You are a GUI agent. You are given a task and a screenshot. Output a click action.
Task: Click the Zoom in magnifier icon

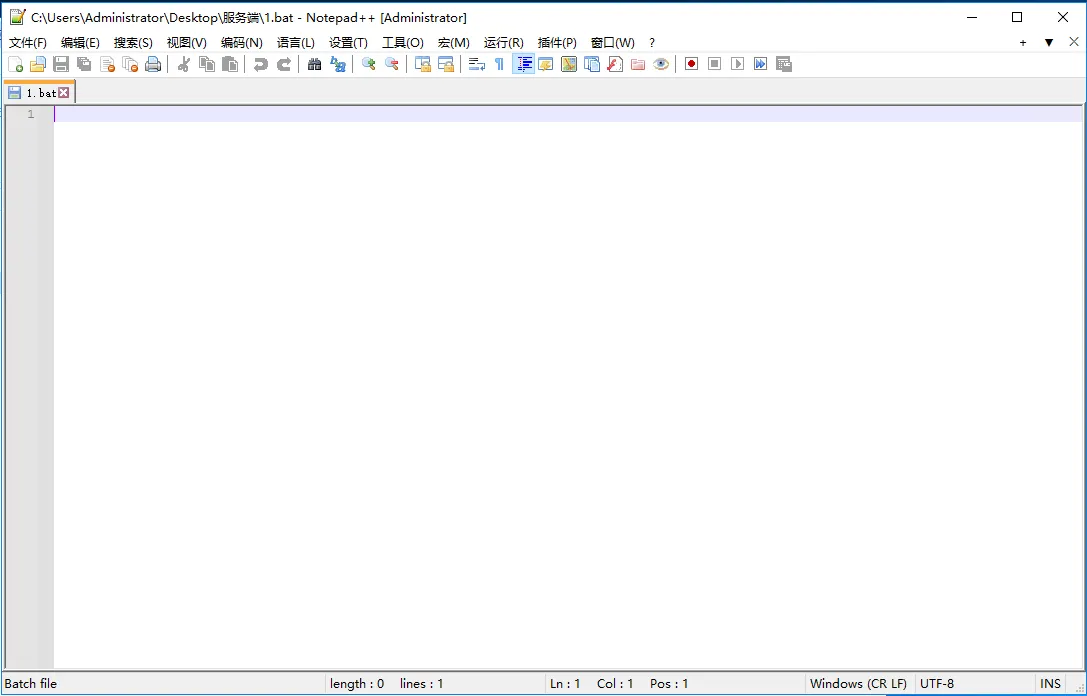coord(368,64)
